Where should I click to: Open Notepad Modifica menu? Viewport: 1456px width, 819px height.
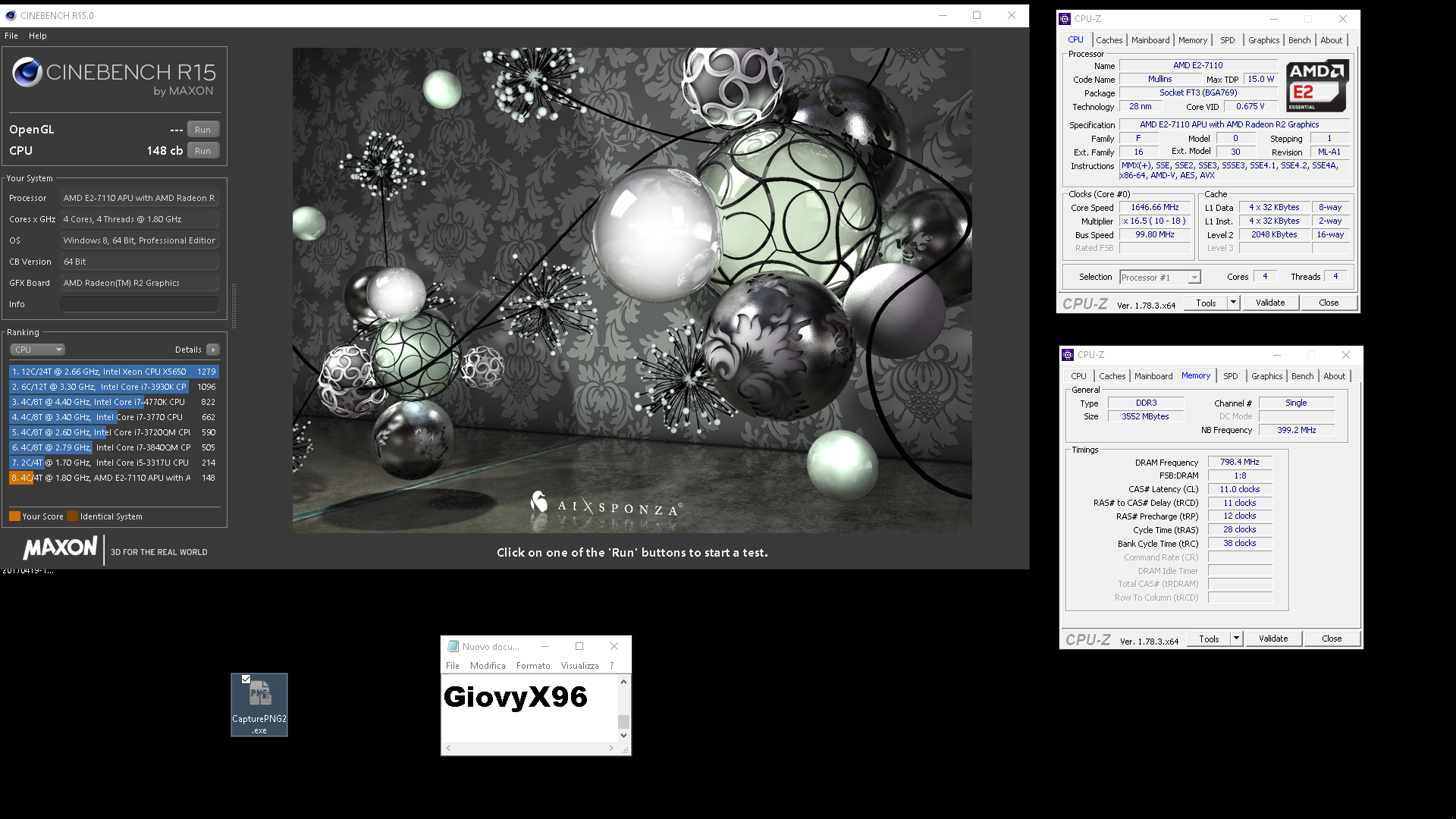point(488,666)
